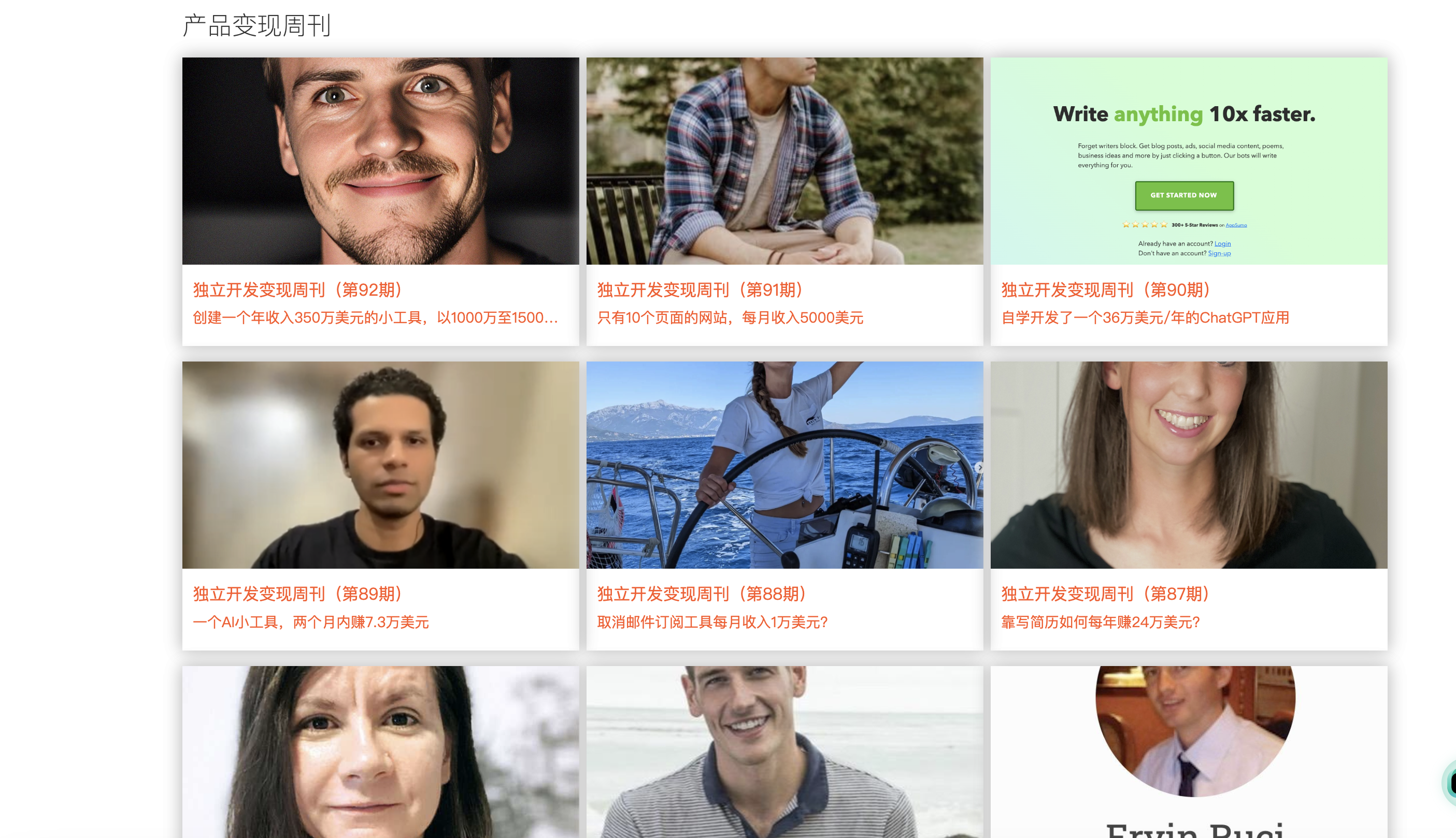Viewport: 1456px width, 838px height.
Task: Click the smiling woman in black top thumbnail
Action: point(1189,465)
